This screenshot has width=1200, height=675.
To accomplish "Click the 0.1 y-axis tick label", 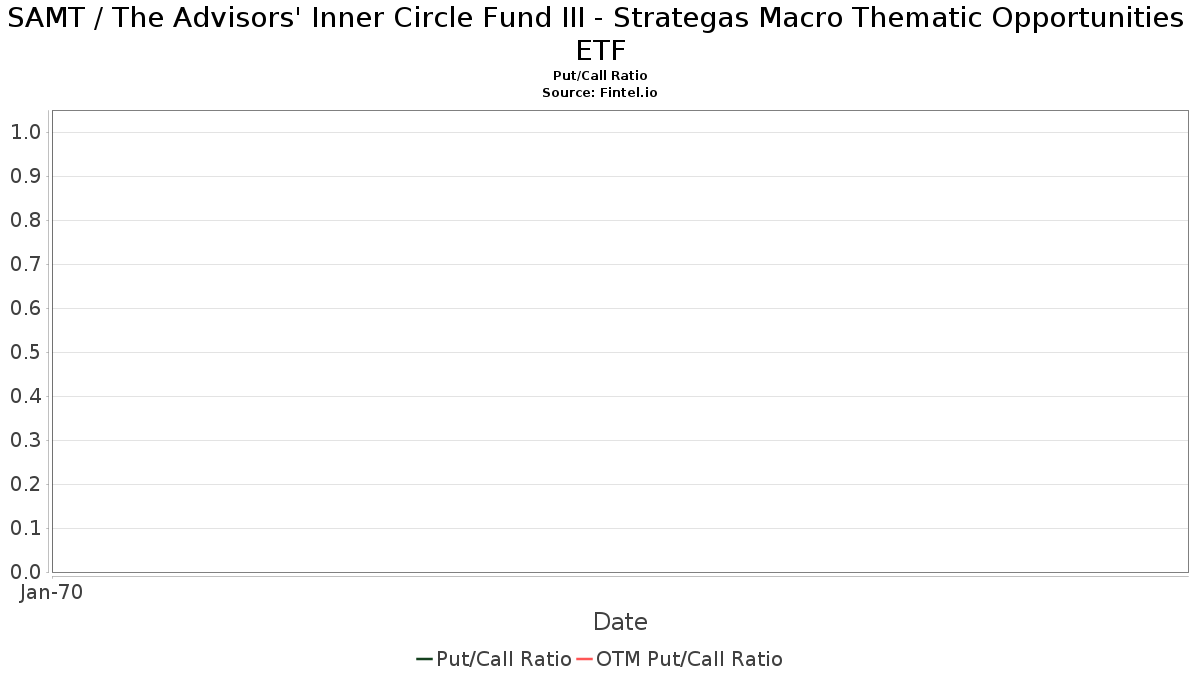I will point(26,528).
